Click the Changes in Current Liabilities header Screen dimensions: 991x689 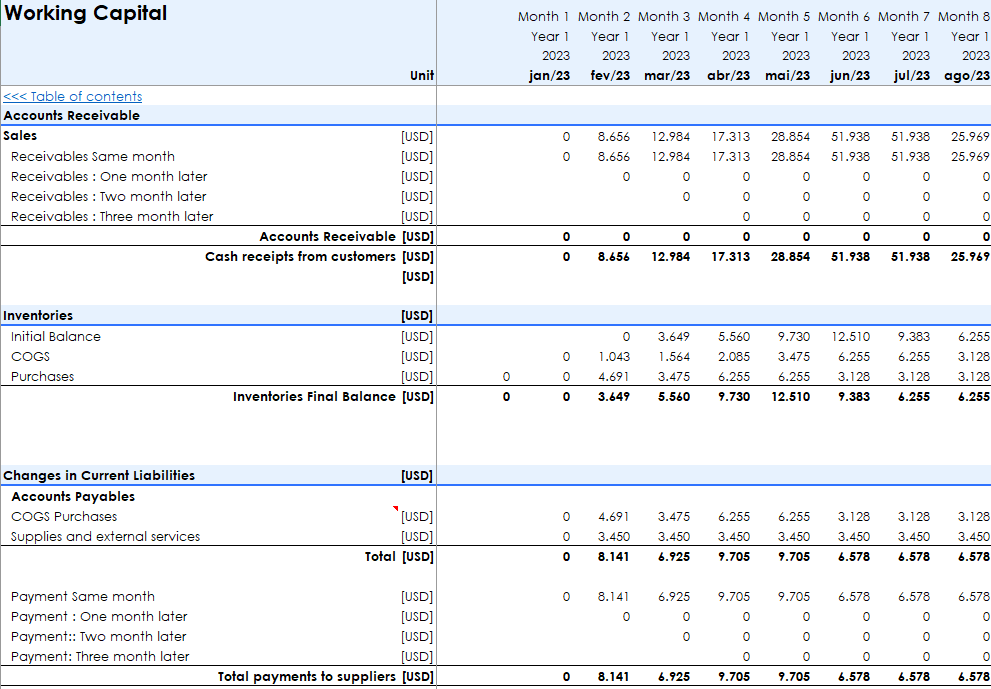tap(99, 476)
